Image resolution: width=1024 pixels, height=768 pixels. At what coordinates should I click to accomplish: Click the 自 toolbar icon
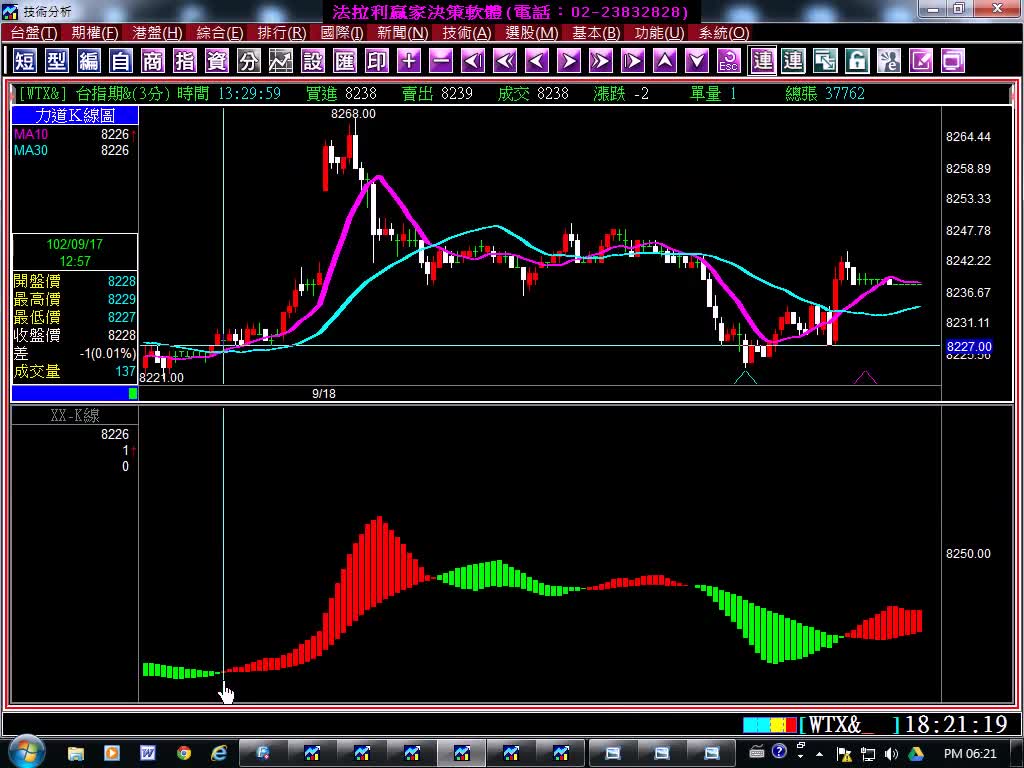121,61
